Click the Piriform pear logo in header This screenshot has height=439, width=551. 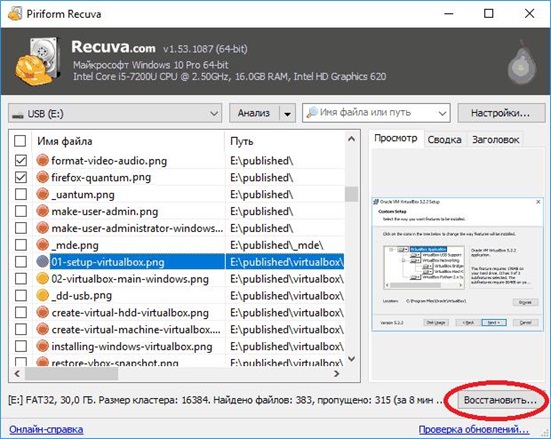click(522, 64)
